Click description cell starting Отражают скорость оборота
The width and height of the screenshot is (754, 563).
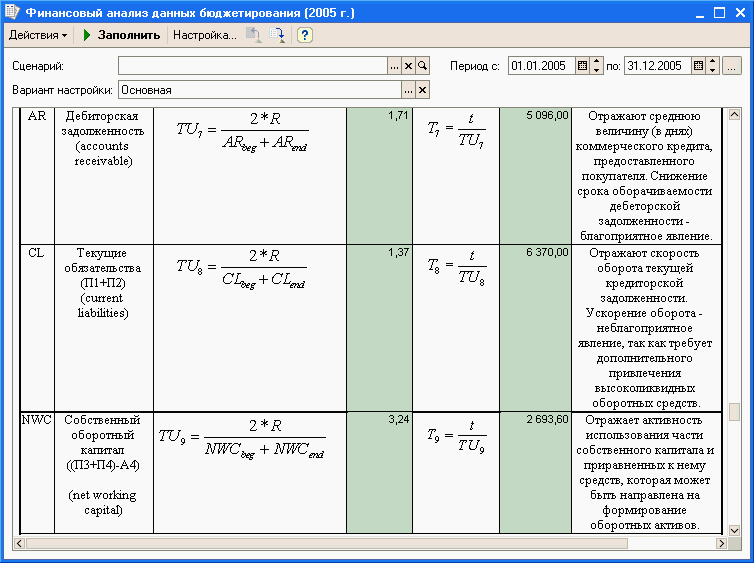click(x=646, y=328)
